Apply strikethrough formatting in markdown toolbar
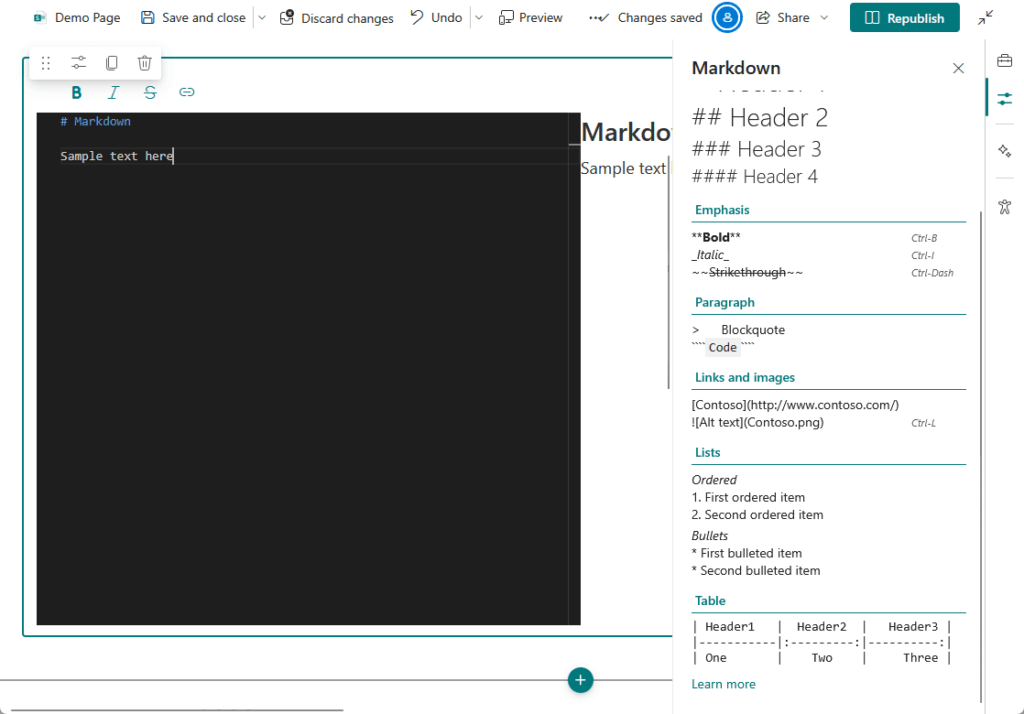1024x714 pixels. tap(150, 93)
